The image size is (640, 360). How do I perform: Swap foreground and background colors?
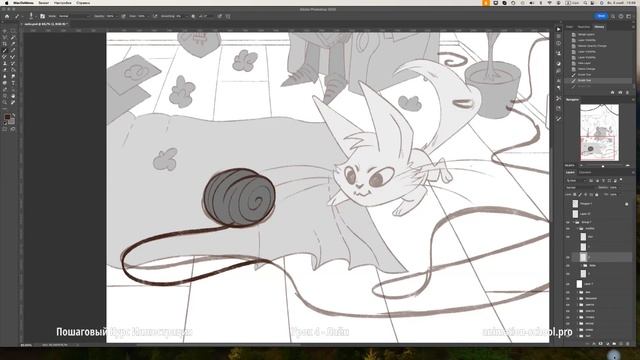[13, 114]
